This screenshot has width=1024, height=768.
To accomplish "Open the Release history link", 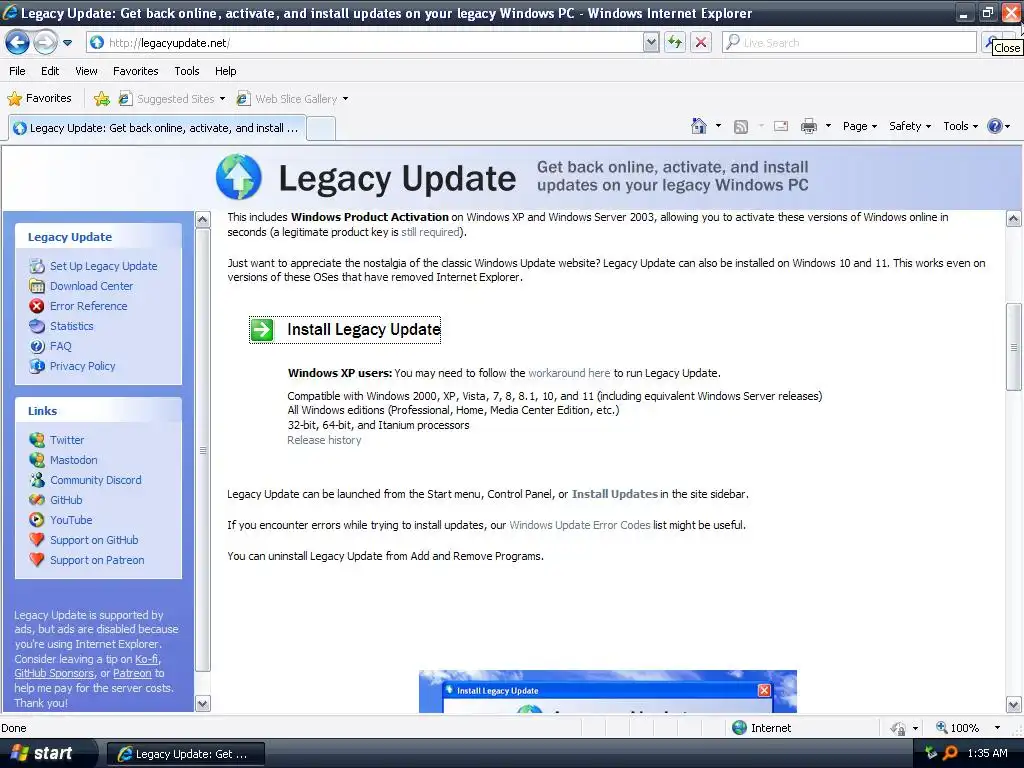I will (324, 440).
